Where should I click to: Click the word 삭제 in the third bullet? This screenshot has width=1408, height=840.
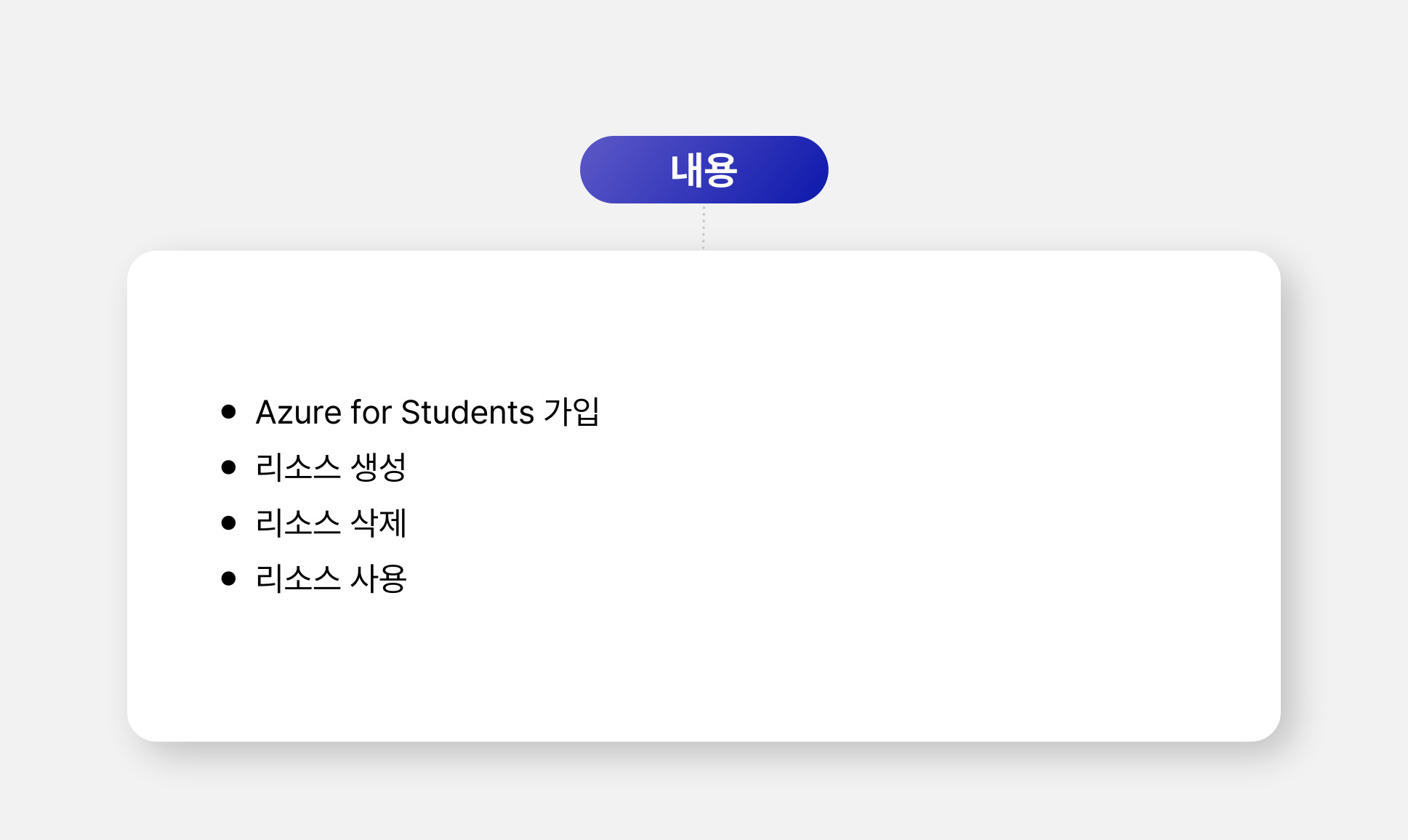(x=378, y=523)
